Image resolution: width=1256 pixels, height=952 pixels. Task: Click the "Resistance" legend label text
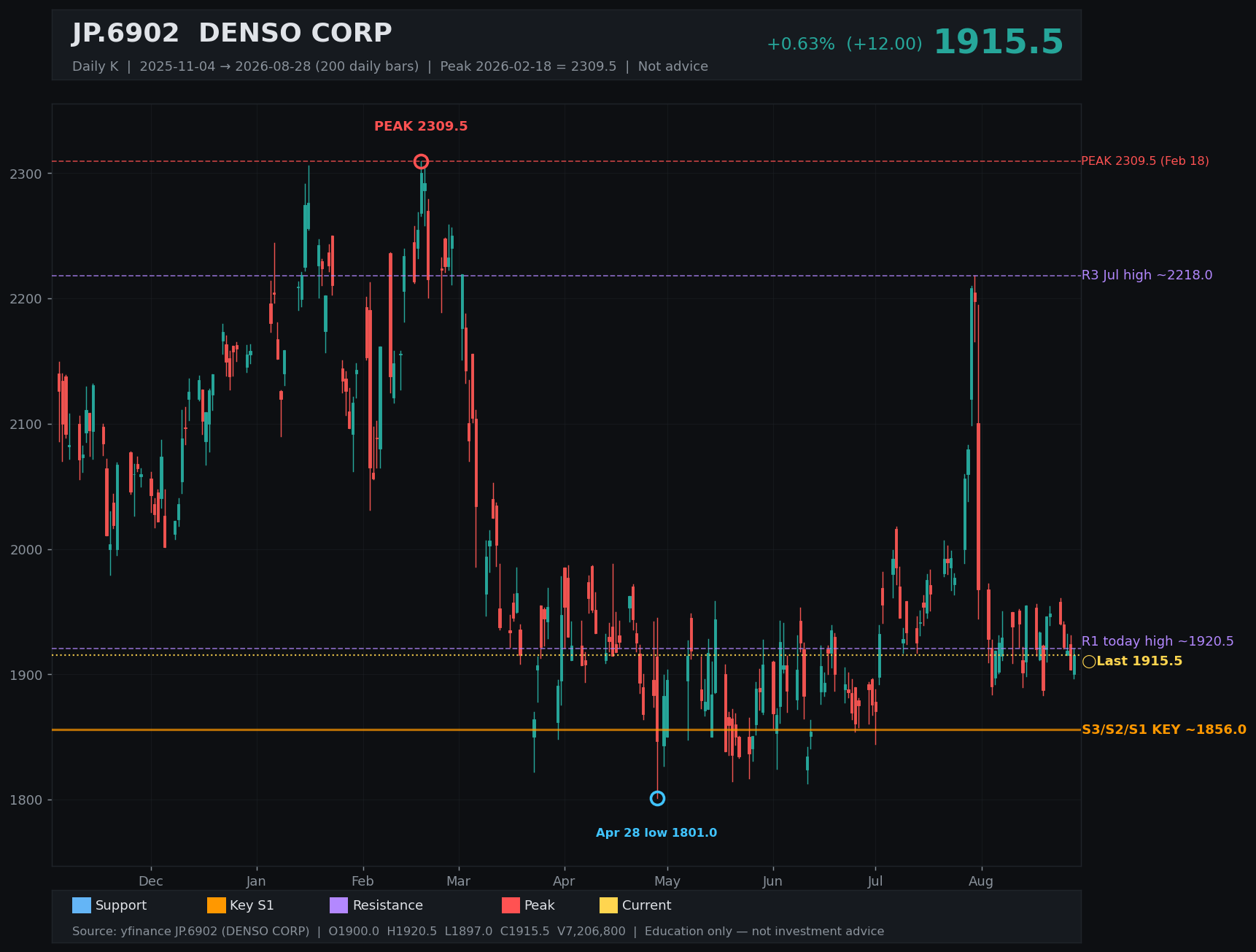point(388,905)
